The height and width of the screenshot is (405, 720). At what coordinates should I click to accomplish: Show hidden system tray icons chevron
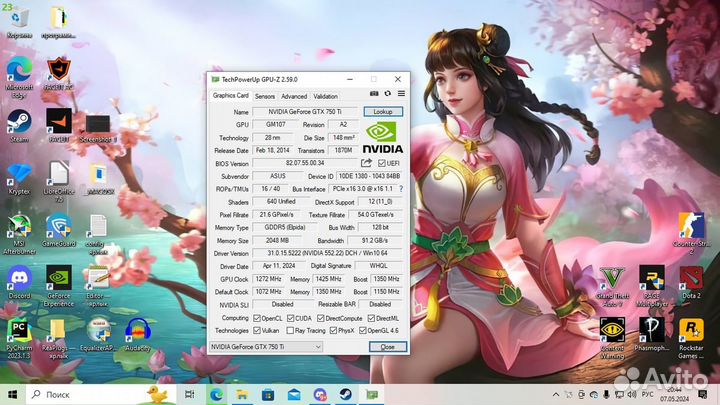pos(556,394)
